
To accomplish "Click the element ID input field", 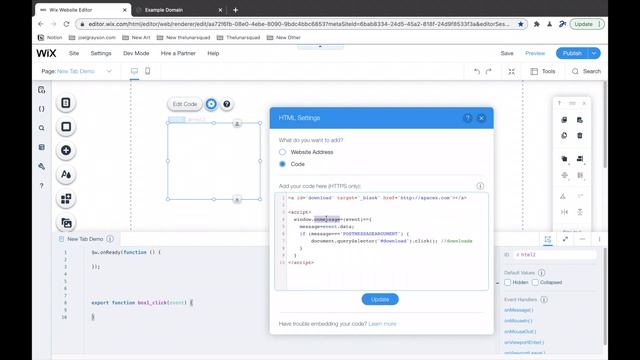I will pyautogui.click(x=555, y=254).
